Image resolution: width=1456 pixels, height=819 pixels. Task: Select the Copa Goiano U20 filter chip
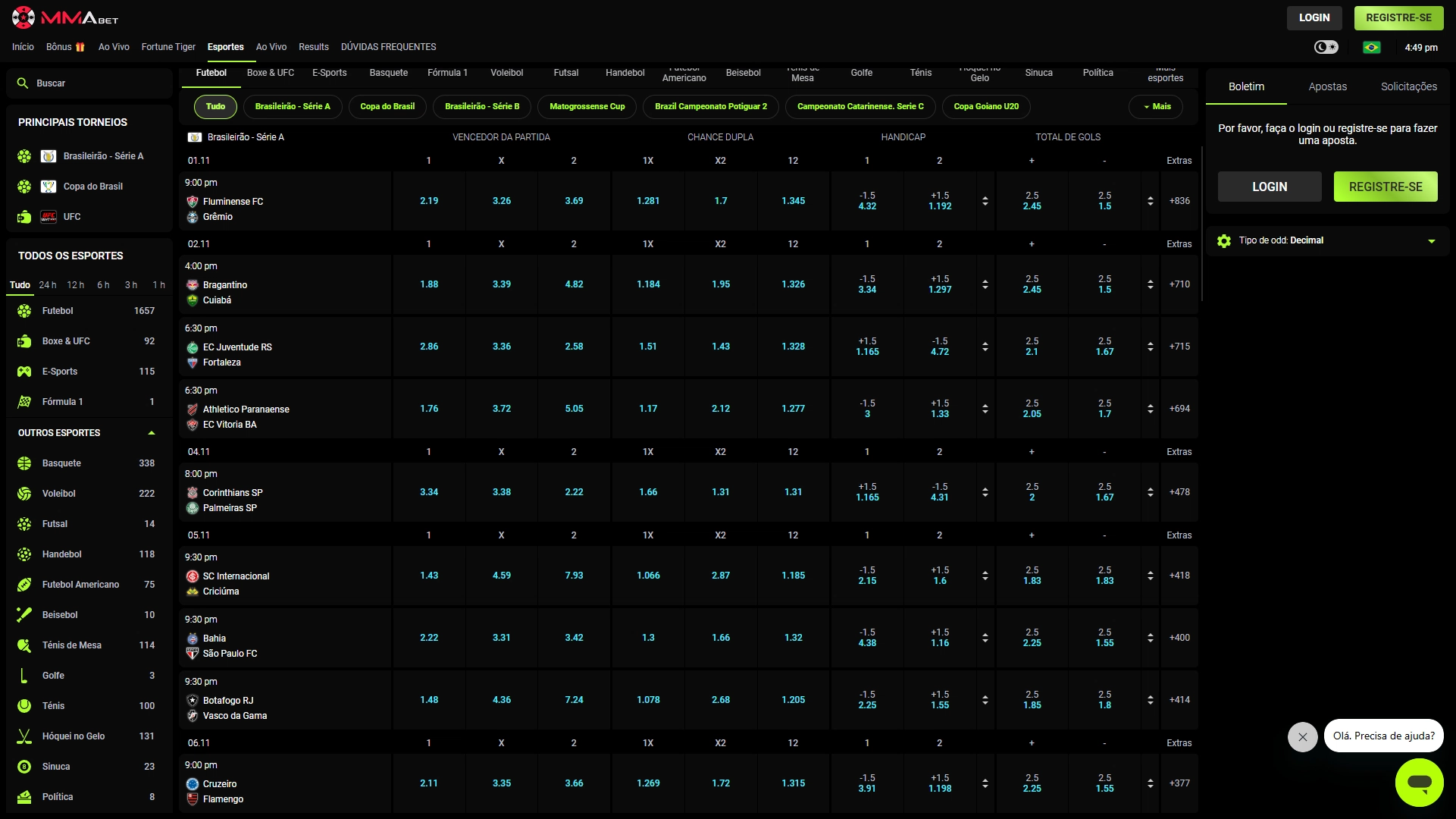coord(986,107)
